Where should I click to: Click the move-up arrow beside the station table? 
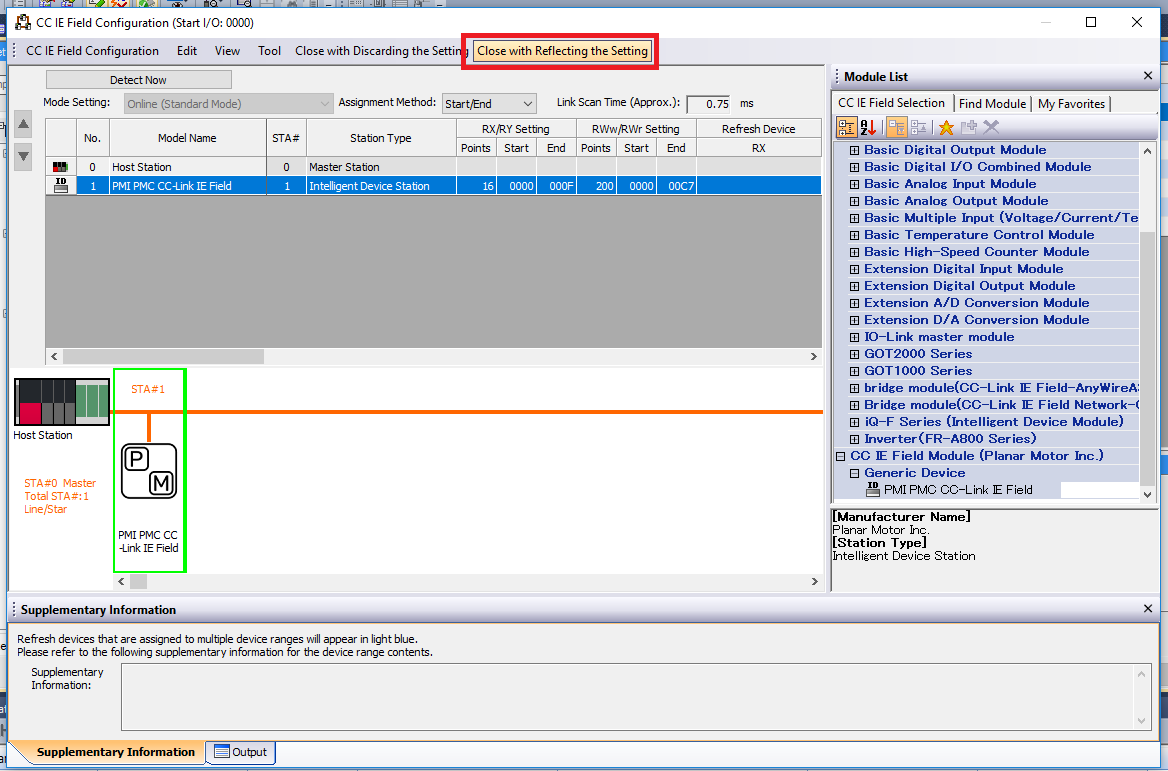click(x=24, y=124)
